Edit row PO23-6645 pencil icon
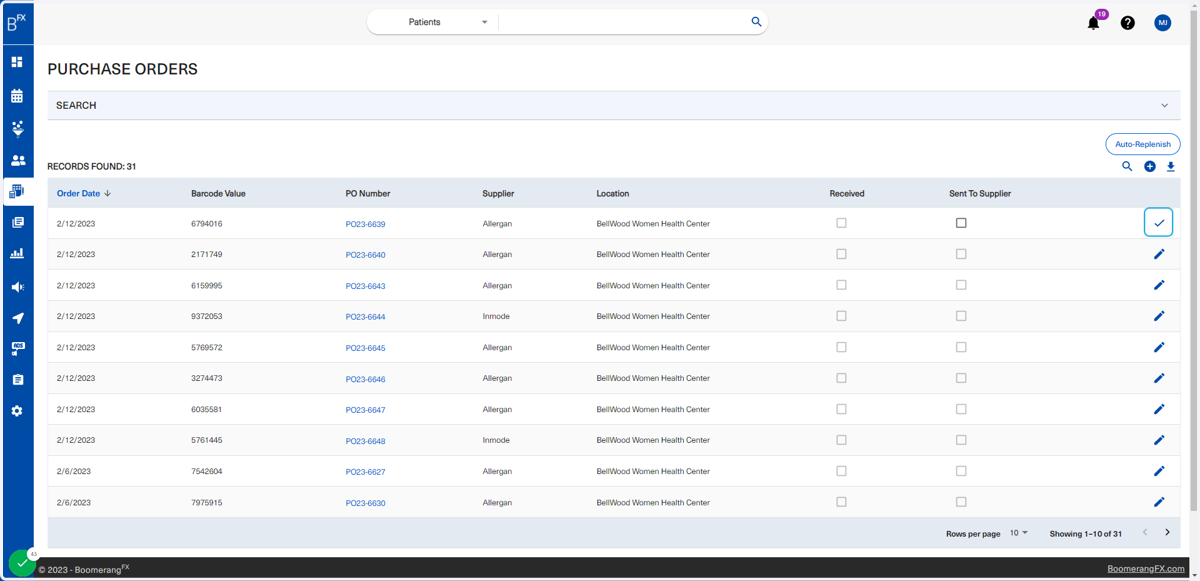The image size is (1200, 581). point(1159,347)
